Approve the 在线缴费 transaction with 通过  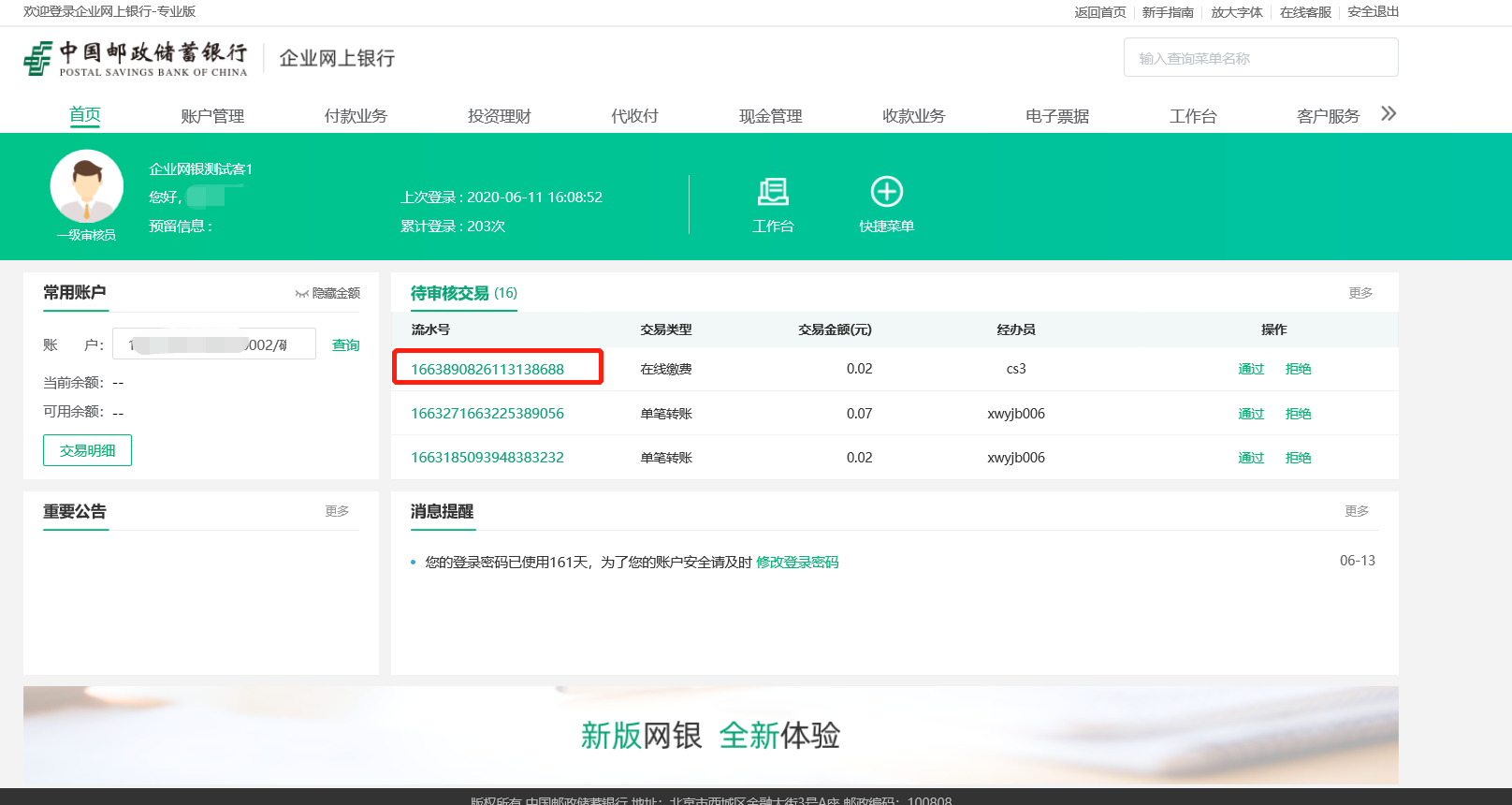1251,369
